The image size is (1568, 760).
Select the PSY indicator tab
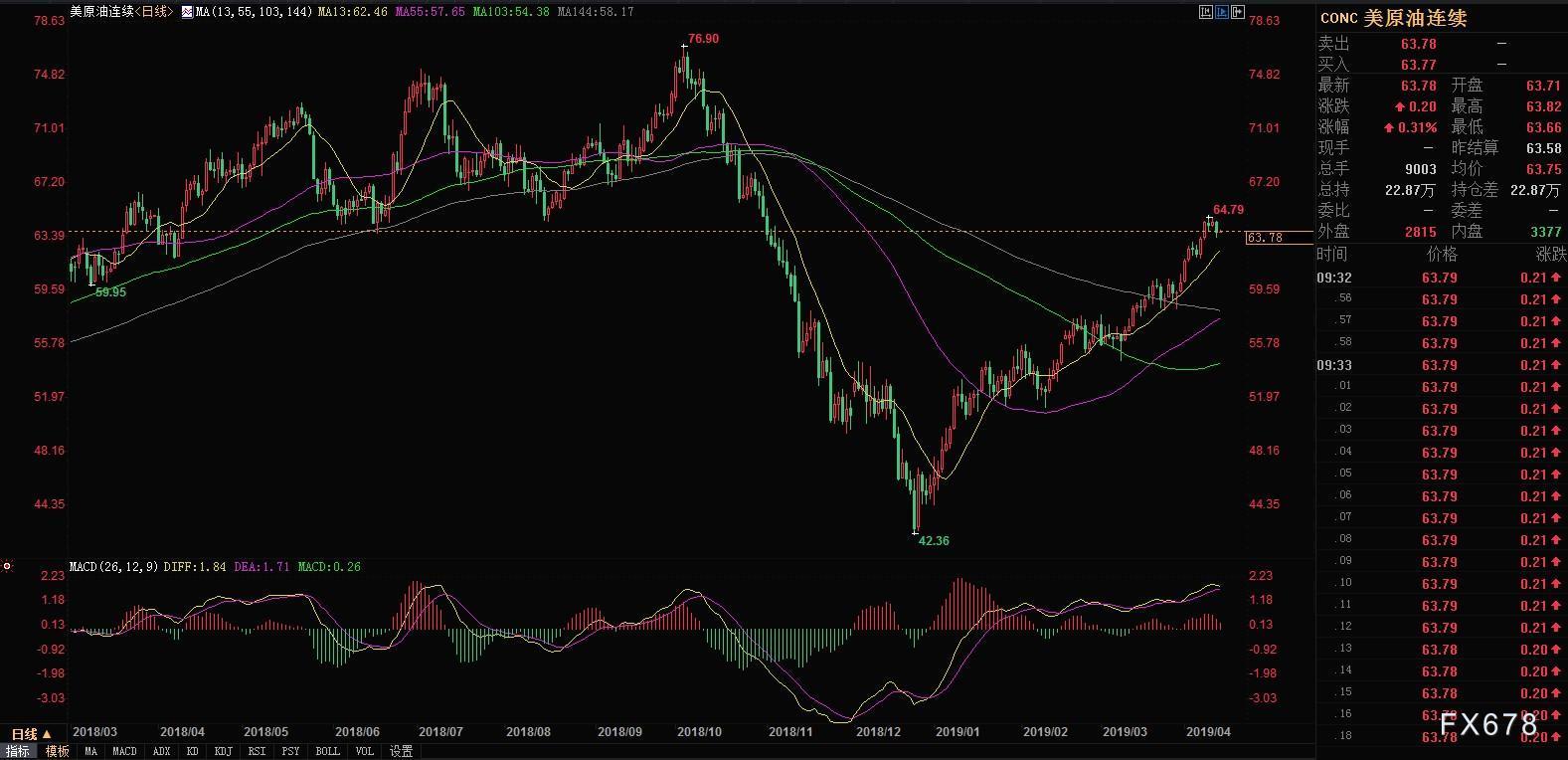(x=290, y=752)
